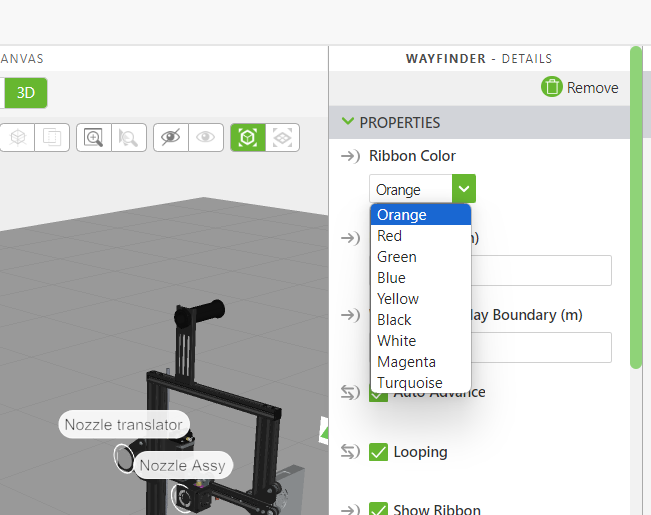Image resolution: width=651 pixels, height=515 pixels.
Task: Choose Magenta in the color list
Action: pyautogui.click(x=421, y=362)
